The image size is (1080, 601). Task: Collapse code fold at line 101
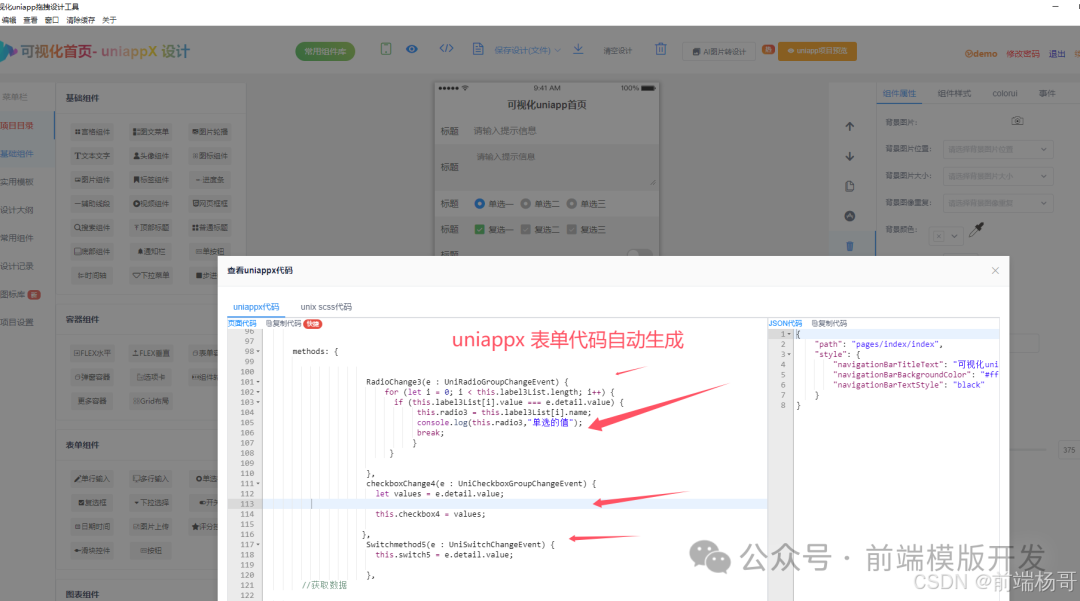258,382
